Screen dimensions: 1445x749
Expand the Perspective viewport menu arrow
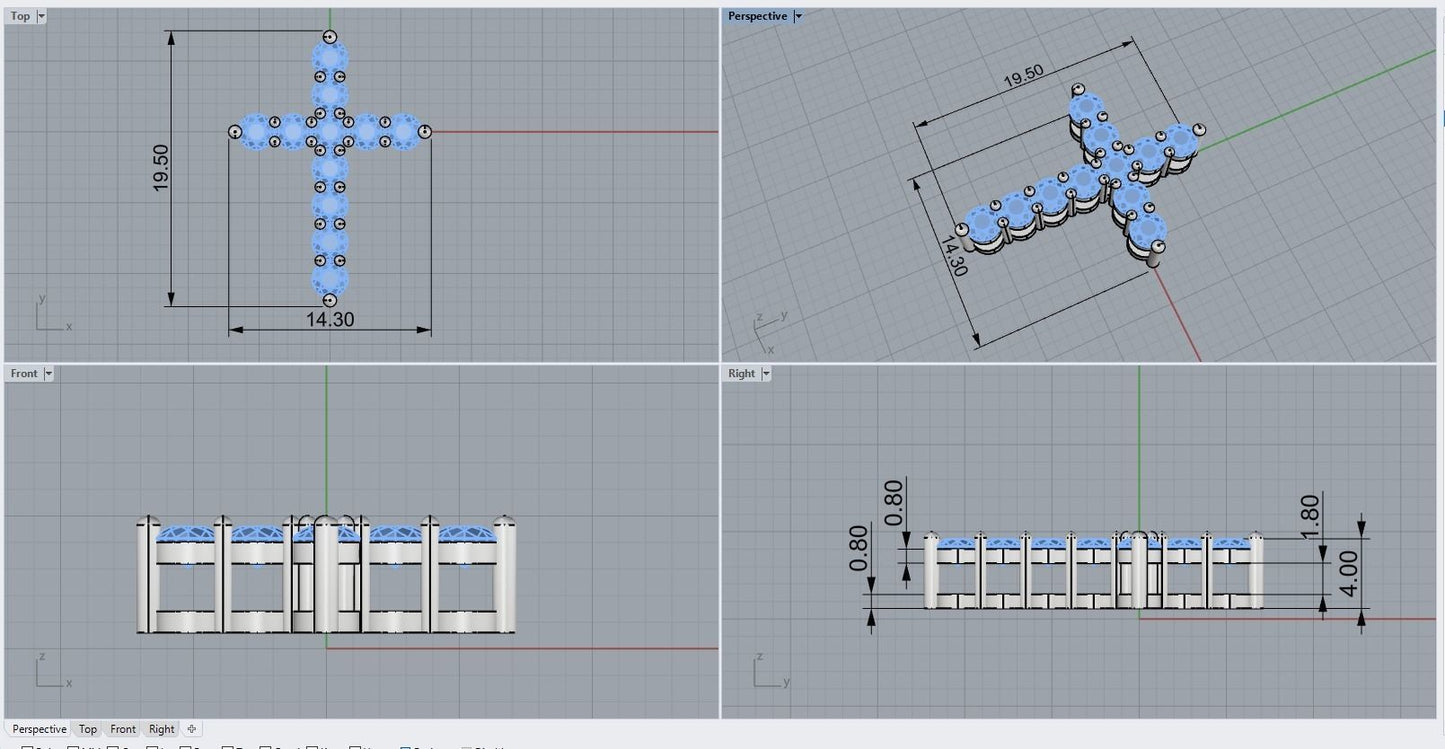pyautogui.click(x=798, y=17)
